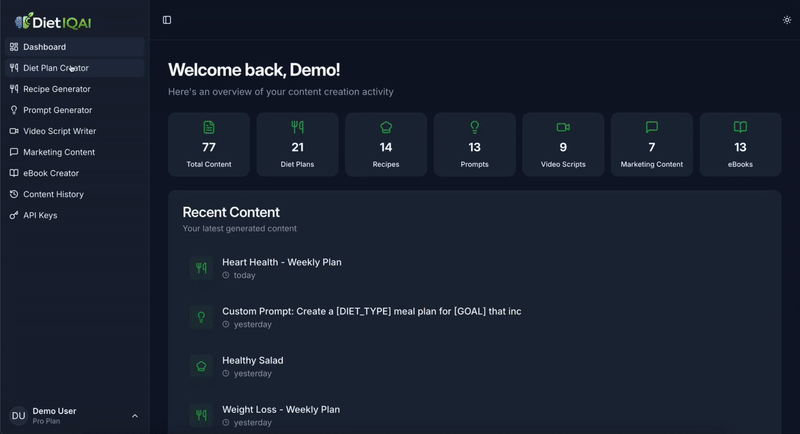Toggle the sidebar collapse button
Image resolution: width=800 pixels, height=434 pixels.
(x=167, y=20)
